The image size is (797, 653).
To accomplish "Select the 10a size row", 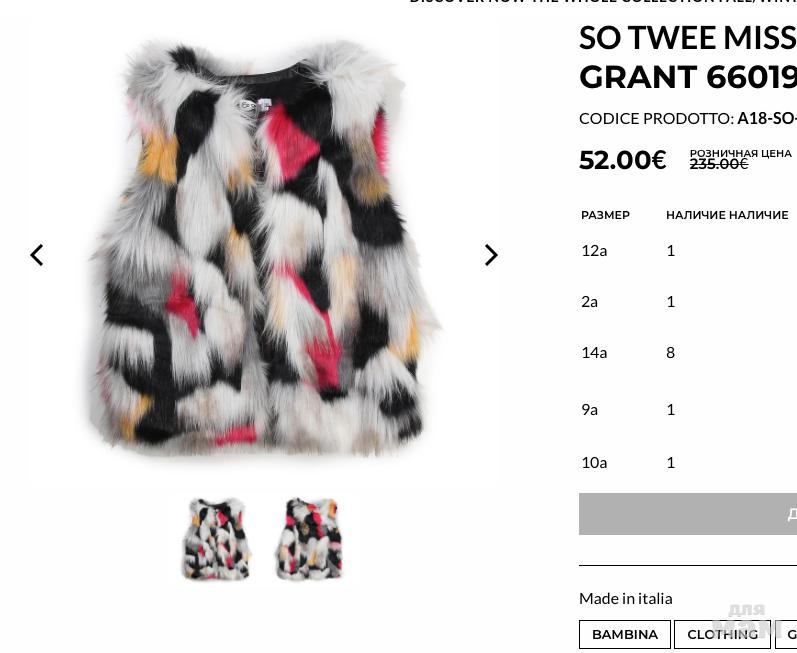I will pyautogui.click(x=594, y=462).
